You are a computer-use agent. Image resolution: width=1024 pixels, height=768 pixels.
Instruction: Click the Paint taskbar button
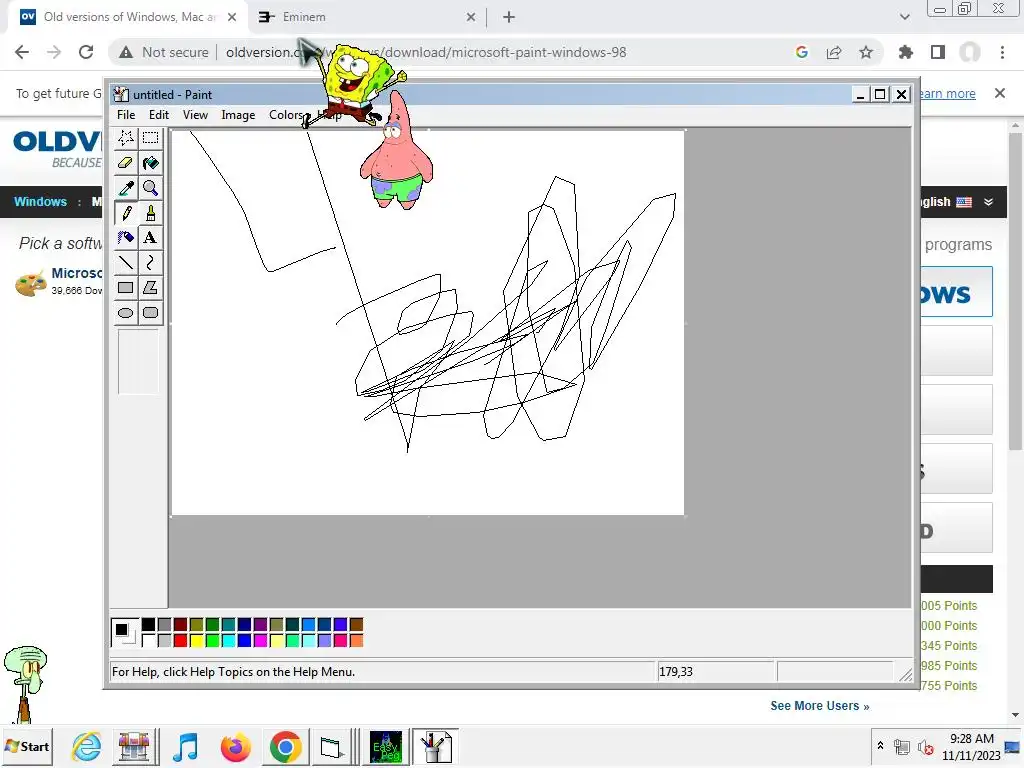435,746
